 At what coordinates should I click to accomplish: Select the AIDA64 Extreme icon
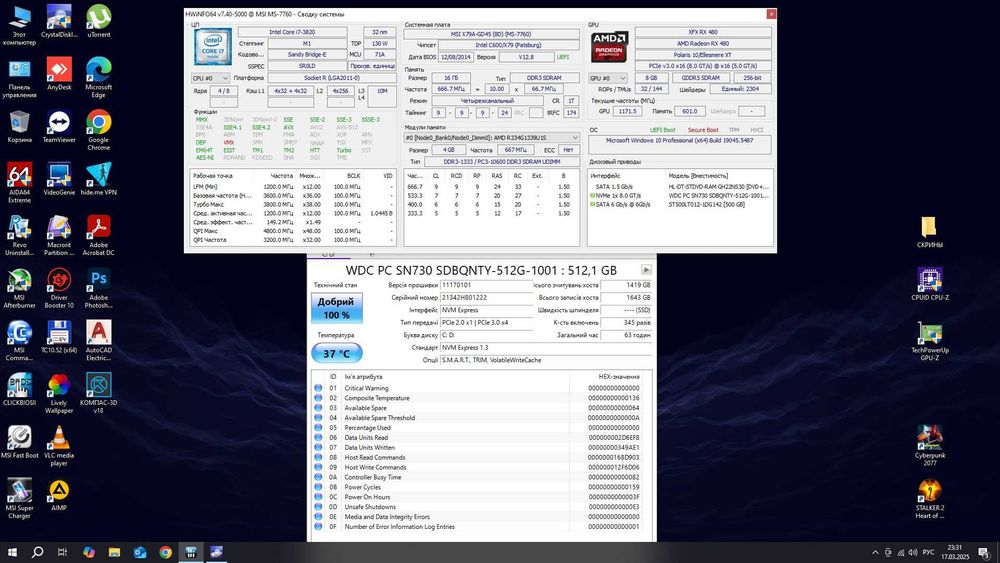(x=19, y=183)
